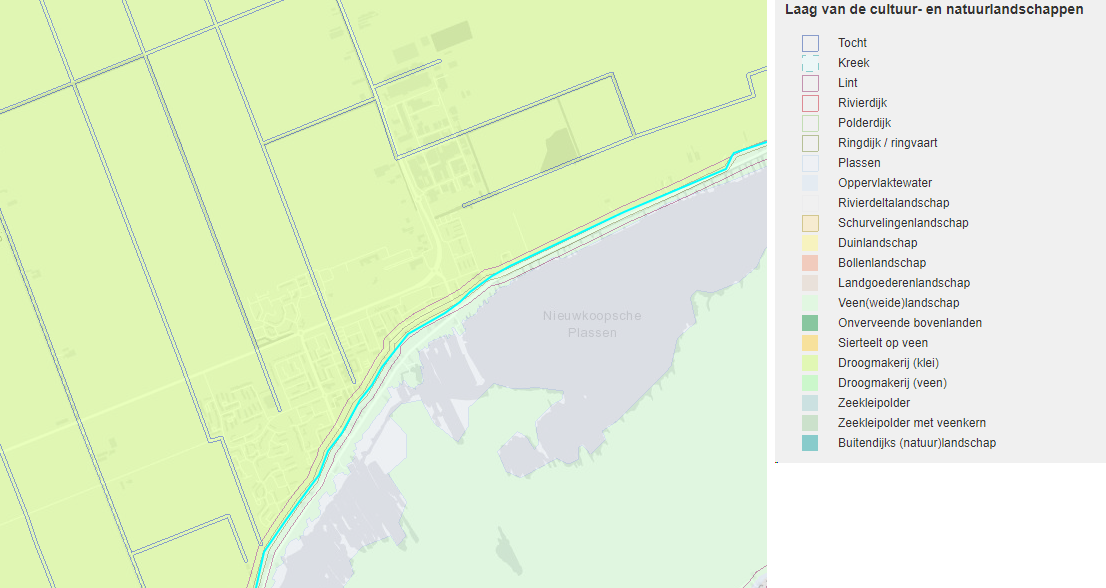Image resolution: width=1106 pixels, height=588 pixels.
Task: Click the Droogmakerij (klei) legend swatch
Action: [810, 363]
